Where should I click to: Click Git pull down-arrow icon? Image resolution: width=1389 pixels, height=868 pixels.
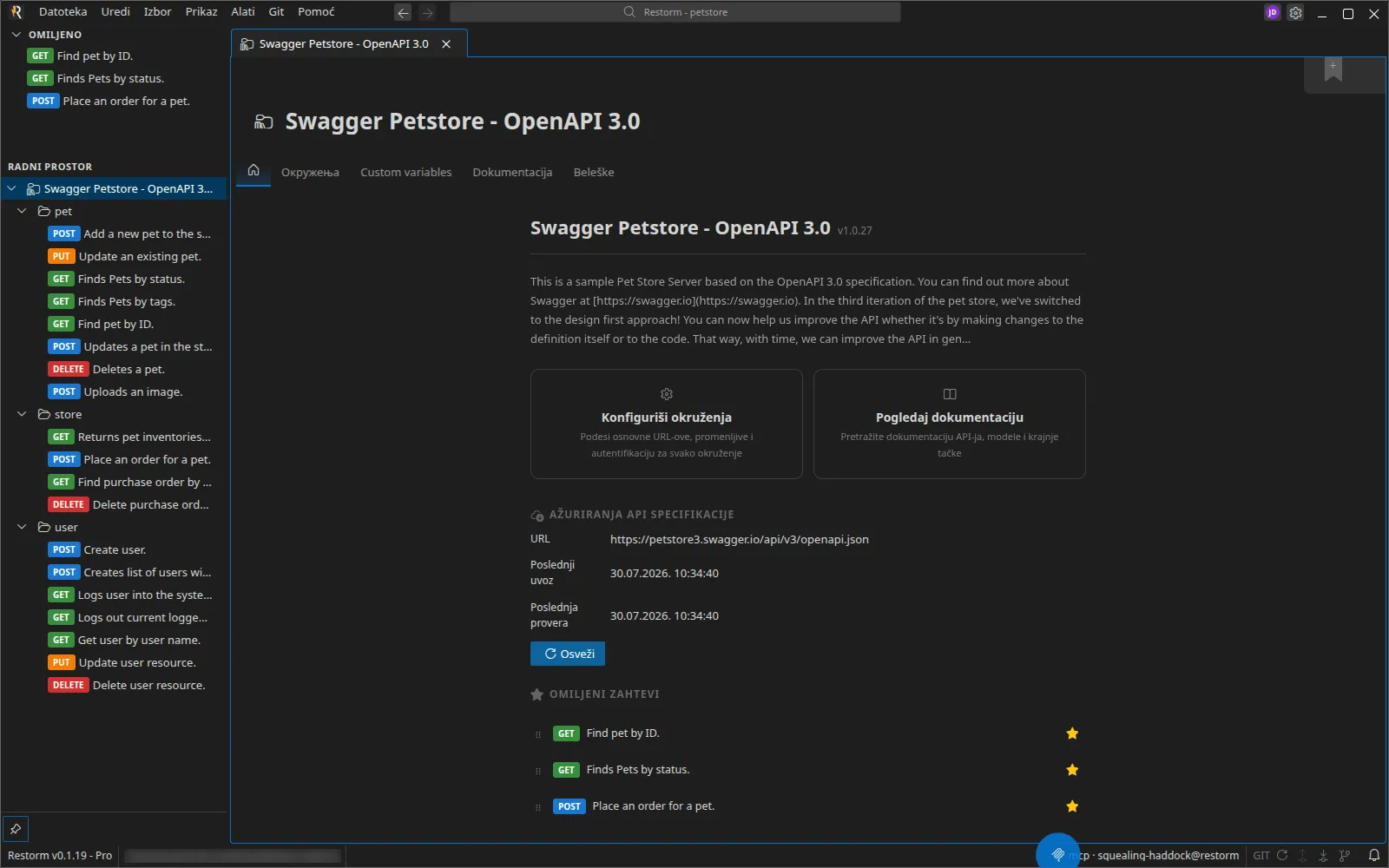coord(1323,855)
